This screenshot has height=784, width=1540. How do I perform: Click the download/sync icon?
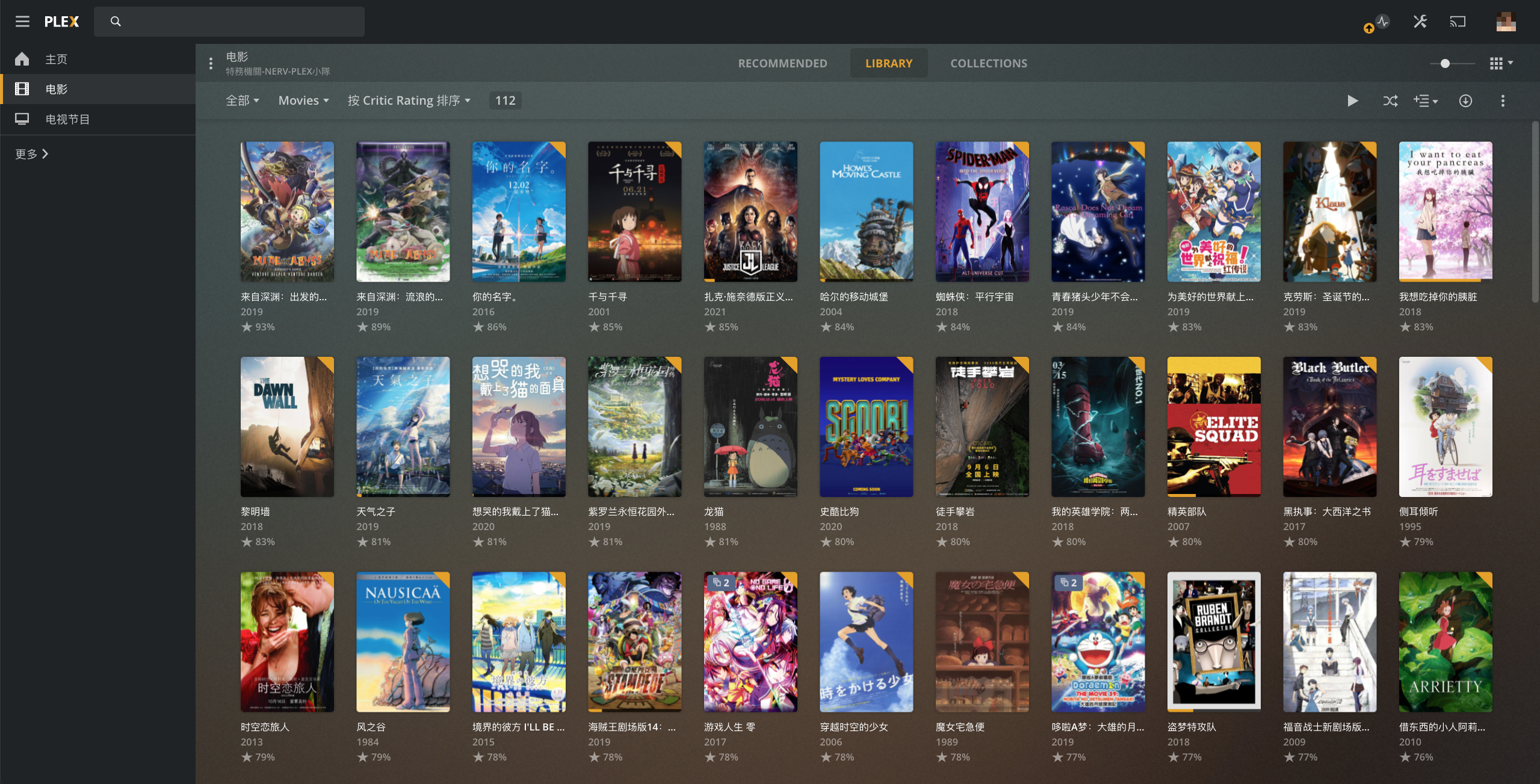(x=1465, y=100)
